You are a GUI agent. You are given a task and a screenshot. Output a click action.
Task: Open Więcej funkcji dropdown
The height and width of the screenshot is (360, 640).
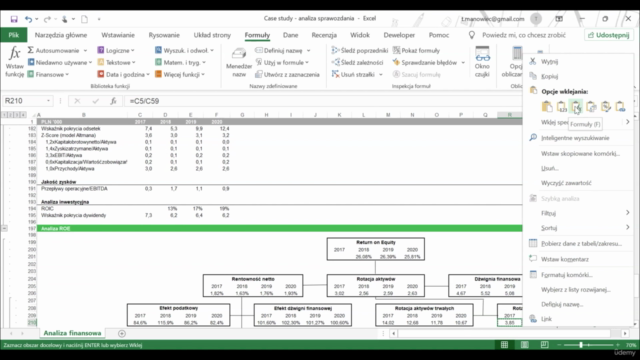coord(180,74)
